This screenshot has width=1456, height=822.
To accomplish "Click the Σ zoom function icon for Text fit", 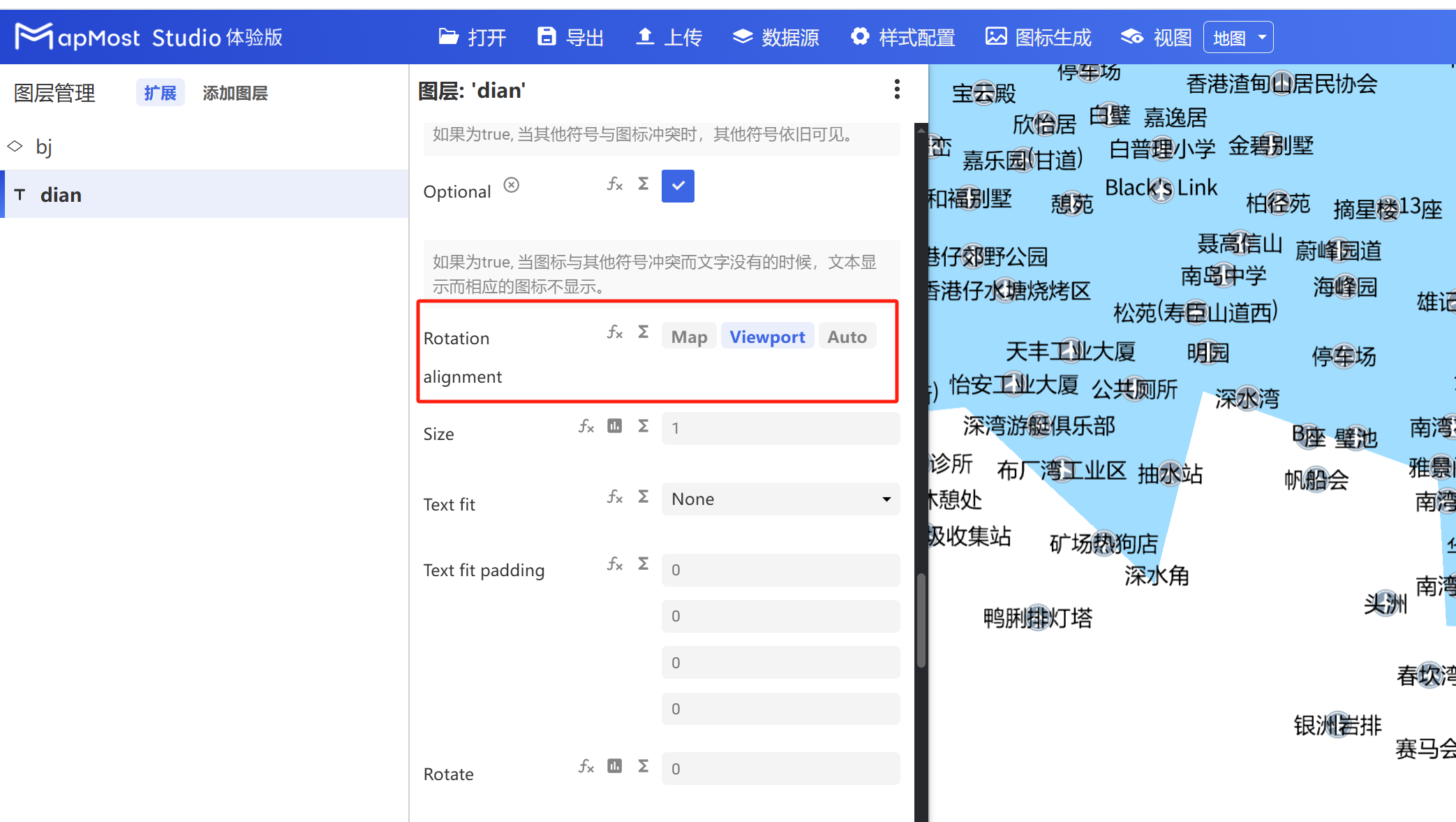I will (x=642, y=496).
